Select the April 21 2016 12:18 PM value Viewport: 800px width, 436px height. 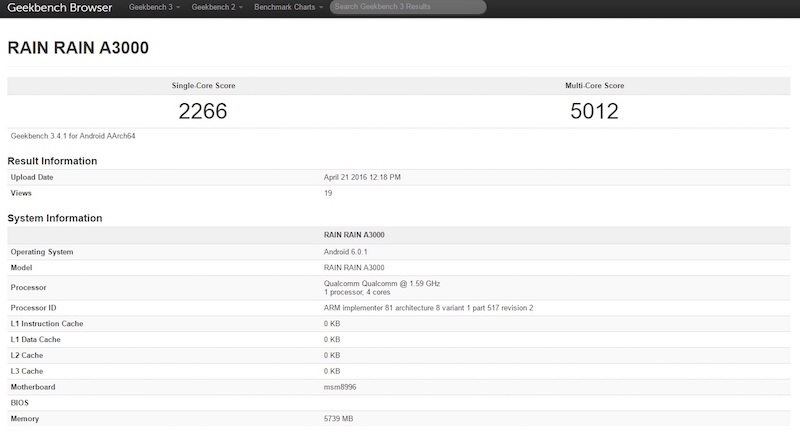(362, 177)
